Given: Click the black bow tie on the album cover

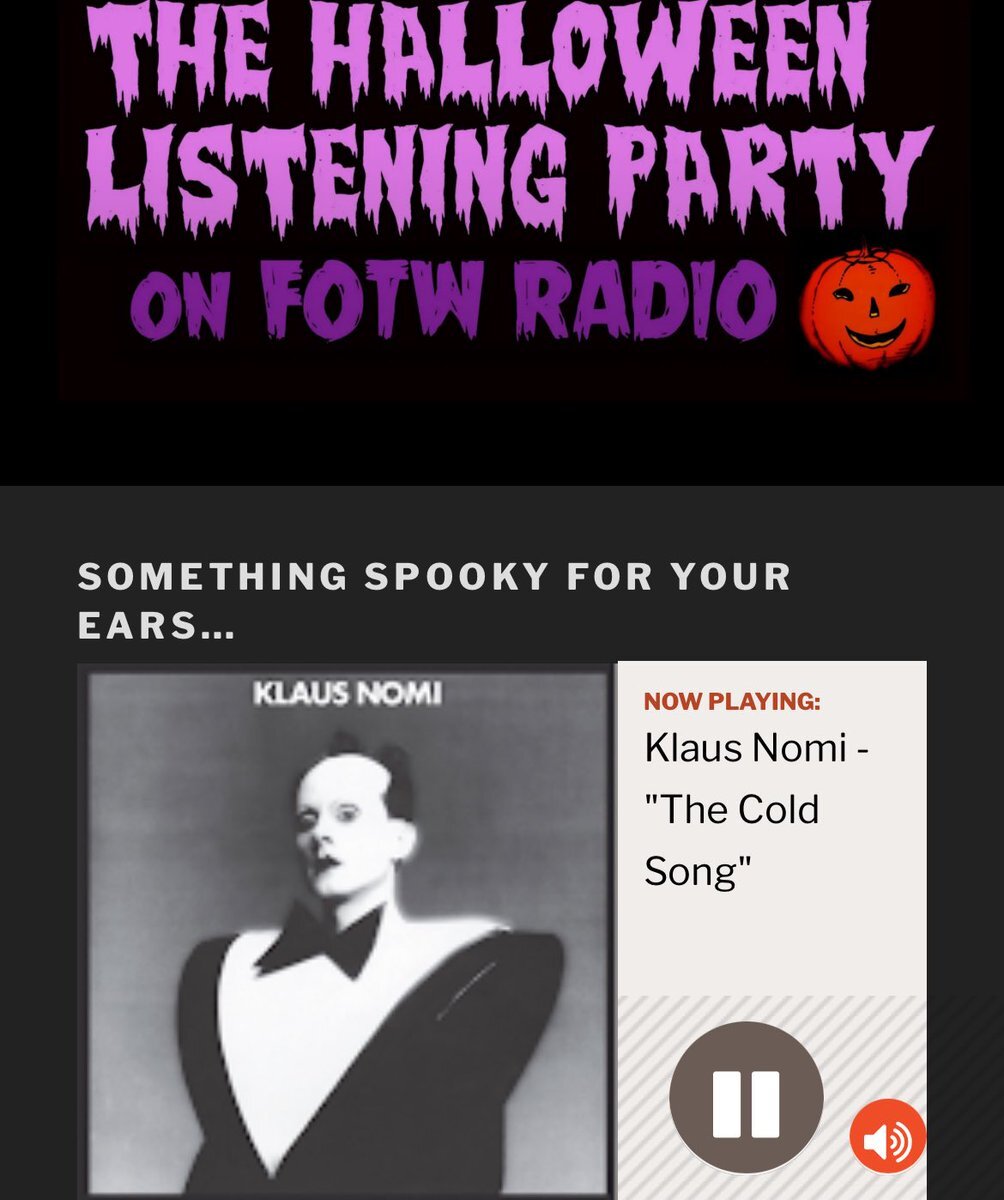Looking at the screenshot, I should [x=319, y=941].
